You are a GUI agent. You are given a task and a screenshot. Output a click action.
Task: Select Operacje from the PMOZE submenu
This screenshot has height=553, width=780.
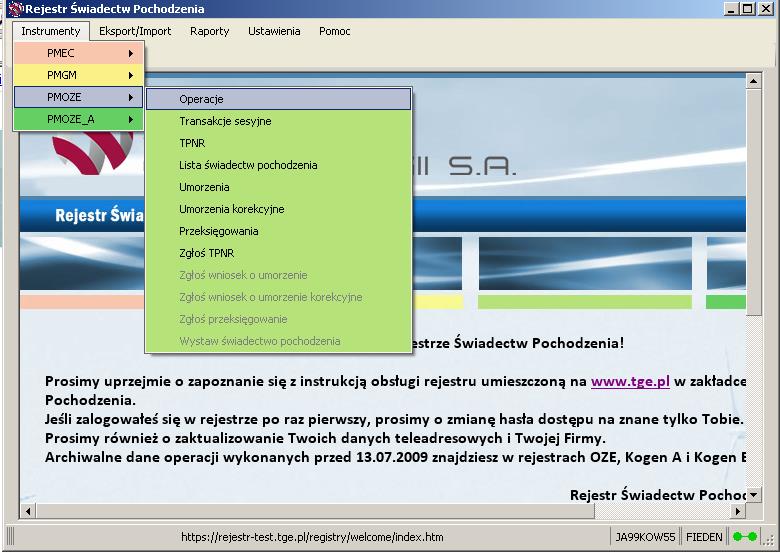click(x=279, y=99)
